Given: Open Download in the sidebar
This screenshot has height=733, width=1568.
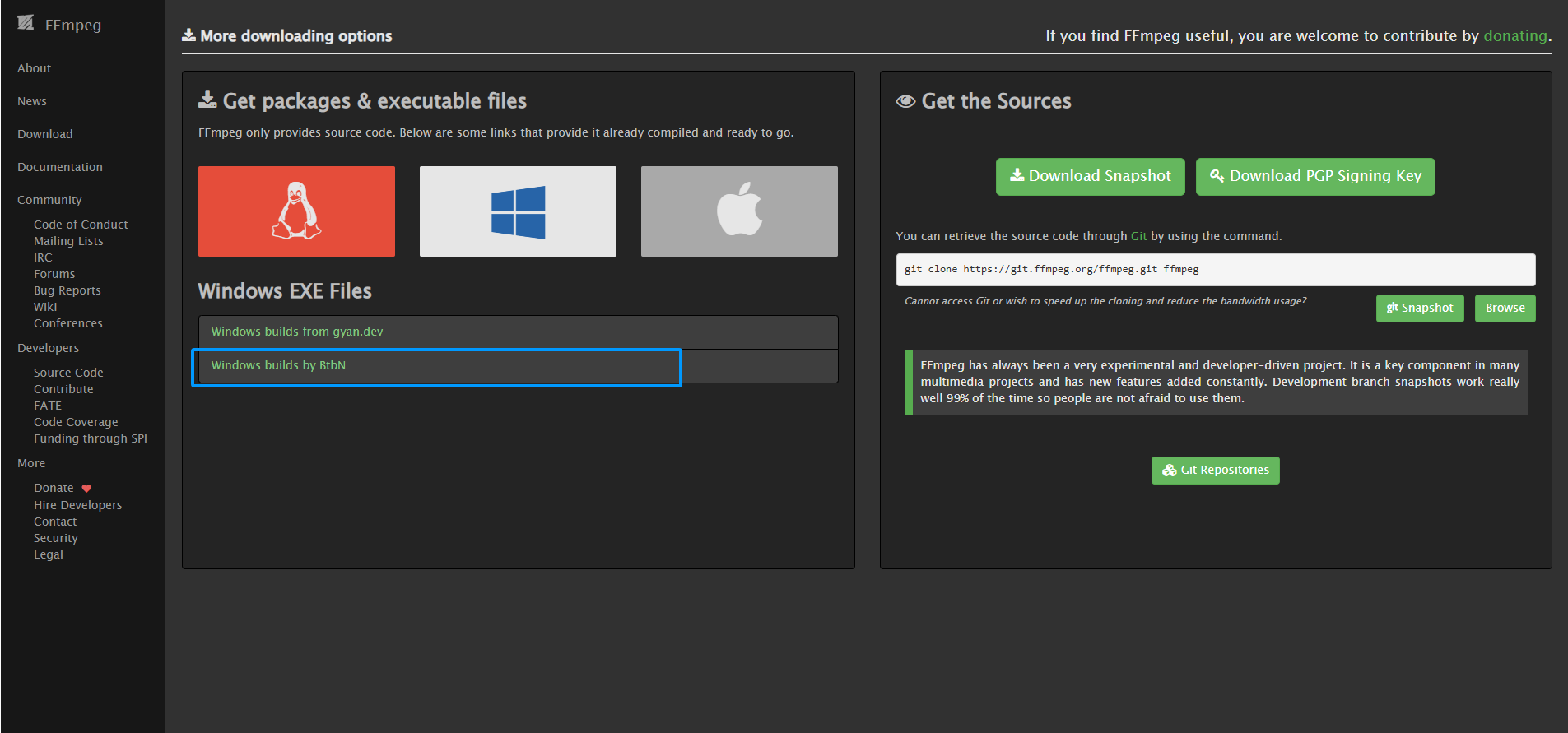Looking at the screenshot, I should [x=45, y=134].
